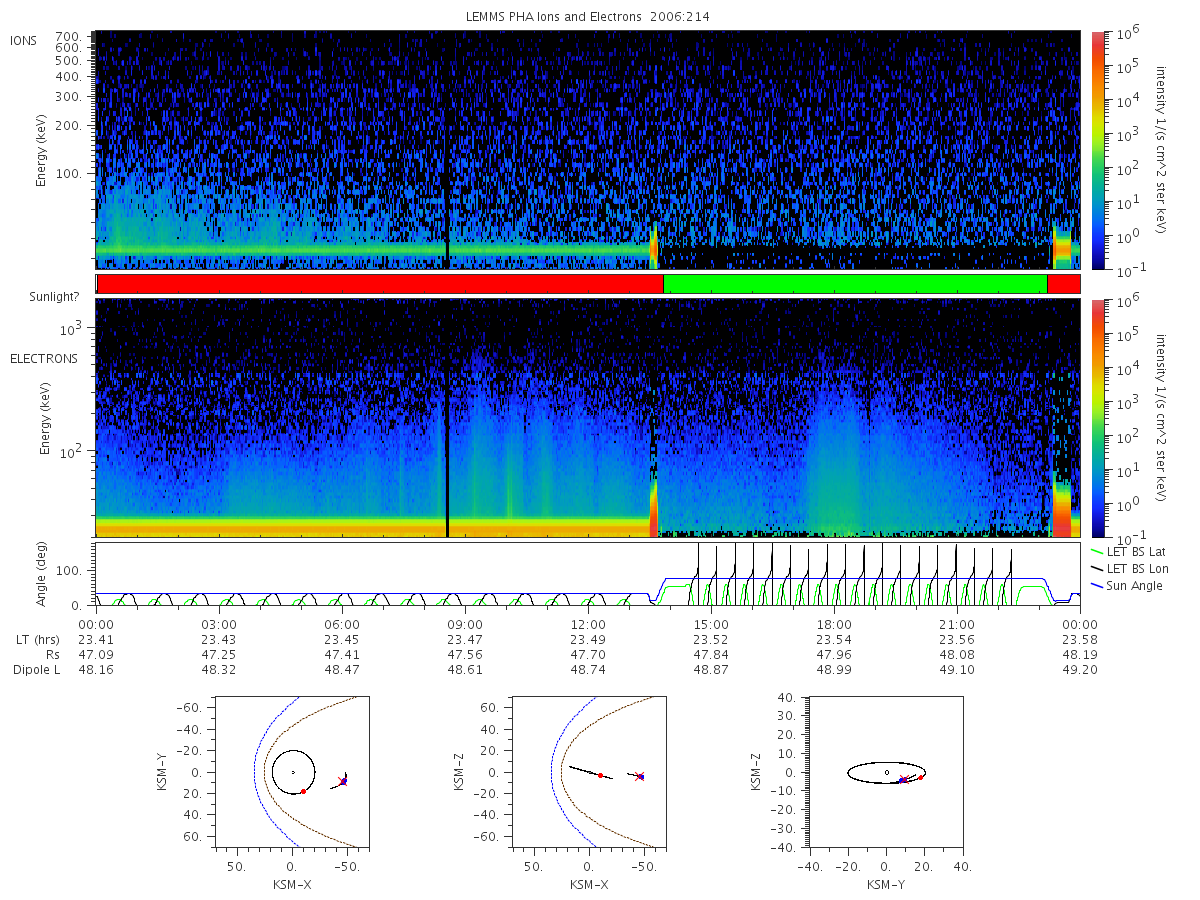Viewport: 1200px width, 900px height.
Task: Click the electrons energy spectrogram panel
Action: (x=588, y=418)
